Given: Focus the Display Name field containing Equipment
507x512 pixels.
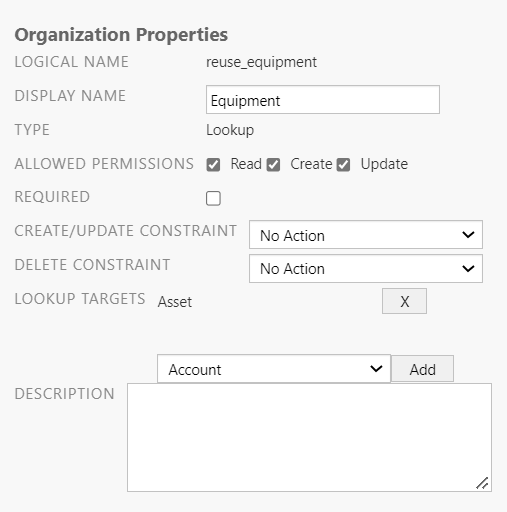Looking at the screenshot, I should [x=323, y=100].
